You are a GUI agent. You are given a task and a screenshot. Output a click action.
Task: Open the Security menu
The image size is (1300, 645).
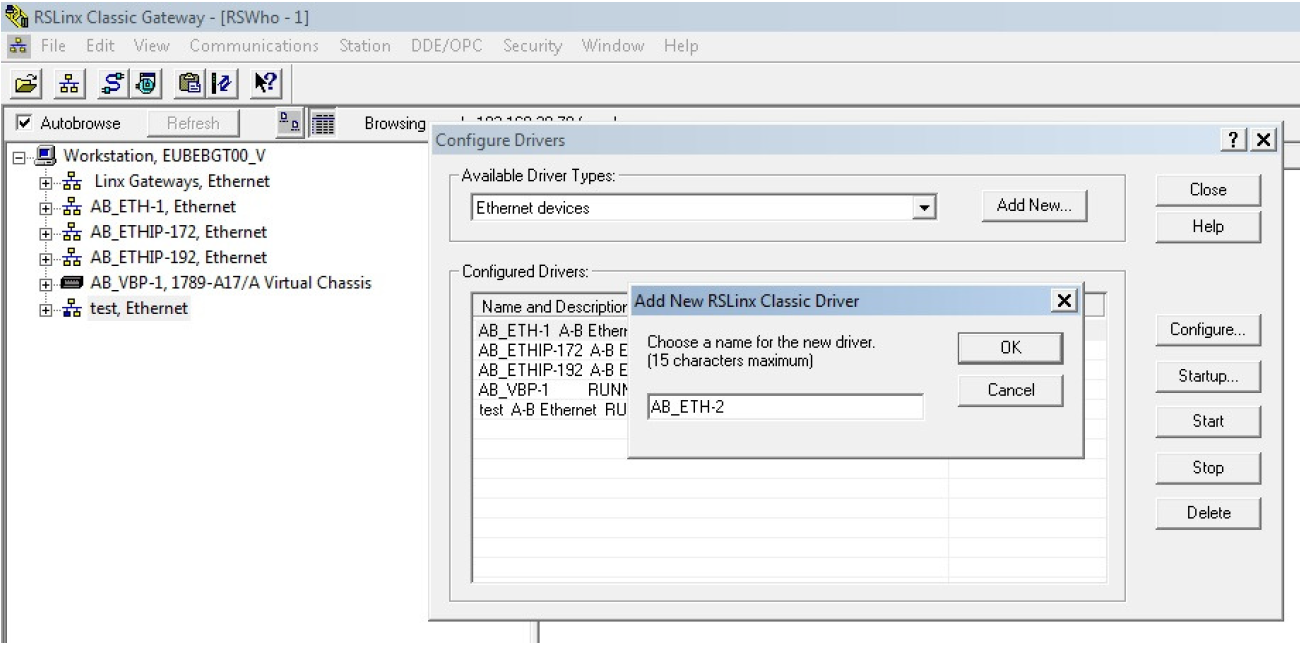(x=532, y=46)
